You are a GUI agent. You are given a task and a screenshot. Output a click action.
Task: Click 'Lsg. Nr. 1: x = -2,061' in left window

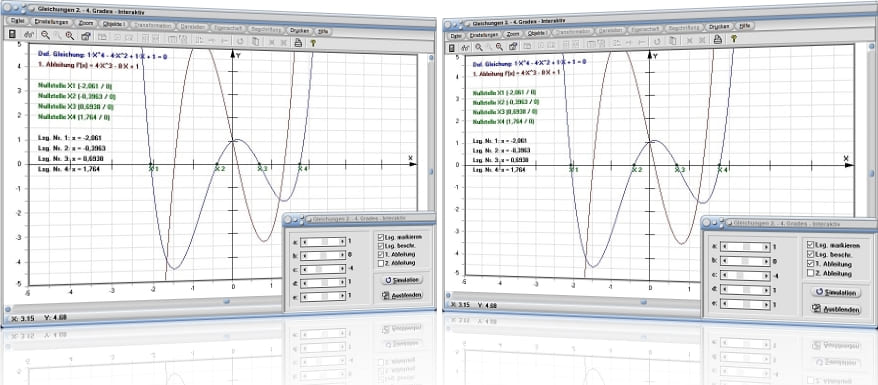pyautogui.click(x=71, y=137)
